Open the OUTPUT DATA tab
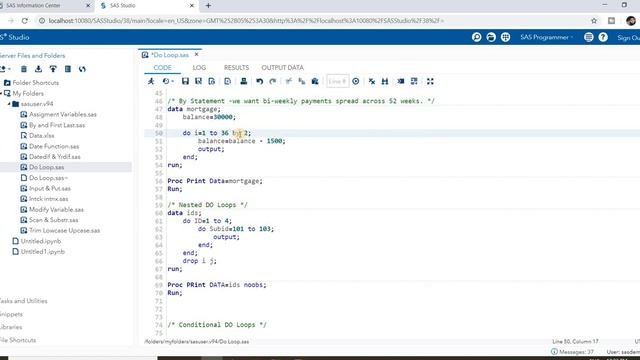 (282, 67)
